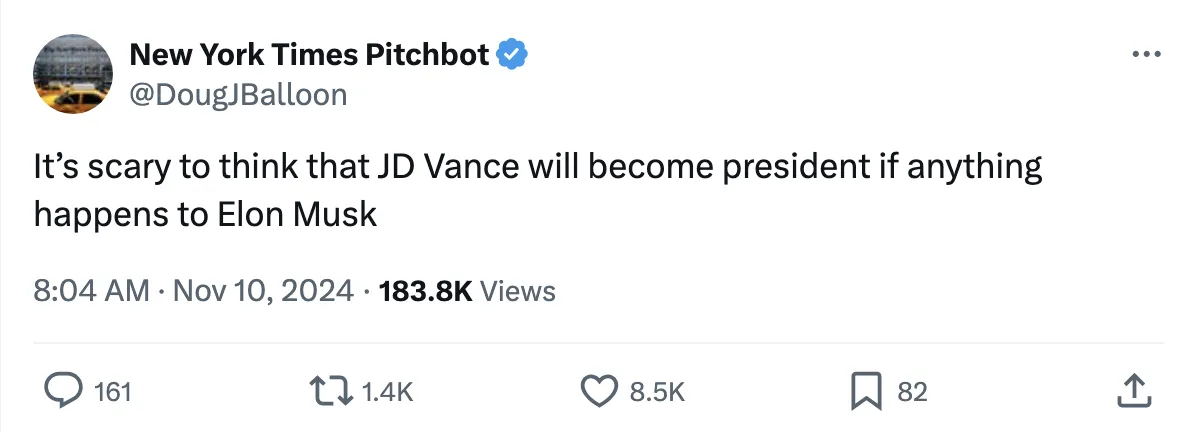Click the reply speech bubble icon
The height and width of the screenshot is (432, 1194).
coord(63,391)
